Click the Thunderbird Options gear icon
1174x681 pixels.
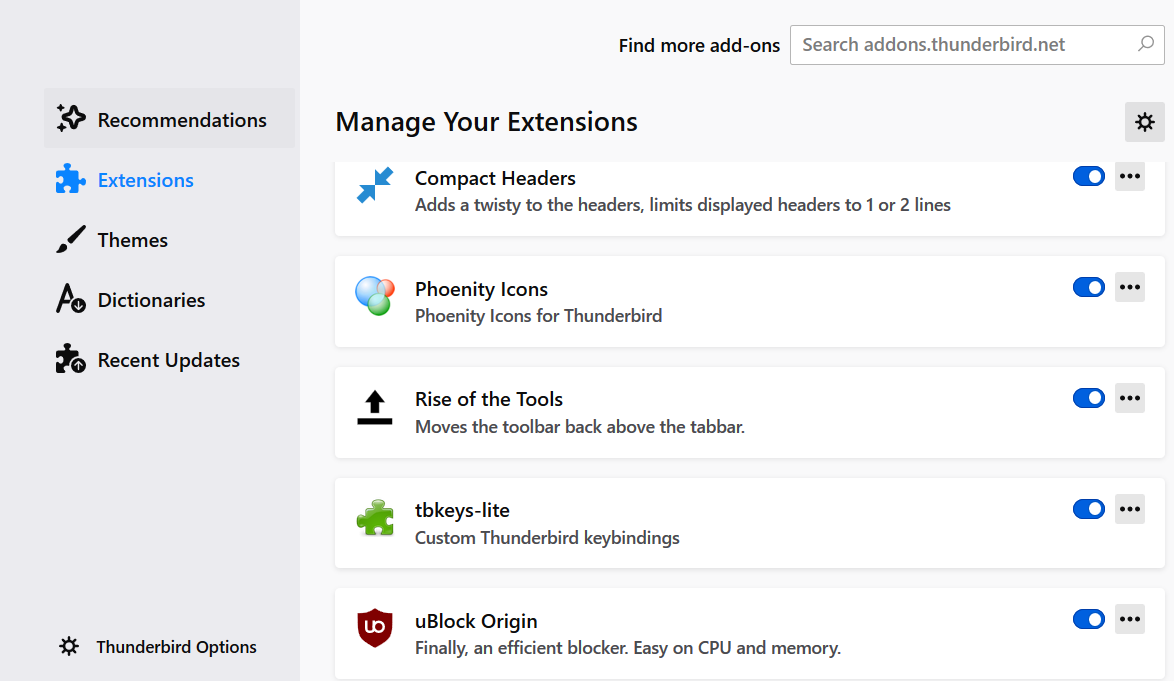point(69,646)
